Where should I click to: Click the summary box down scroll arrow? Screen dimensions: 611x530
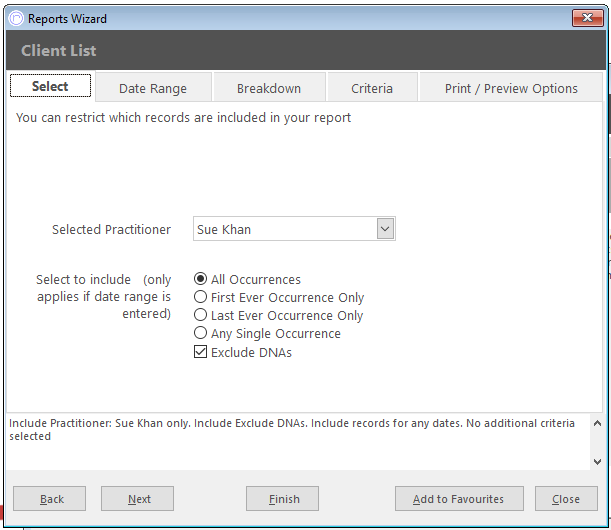point(597,462)
